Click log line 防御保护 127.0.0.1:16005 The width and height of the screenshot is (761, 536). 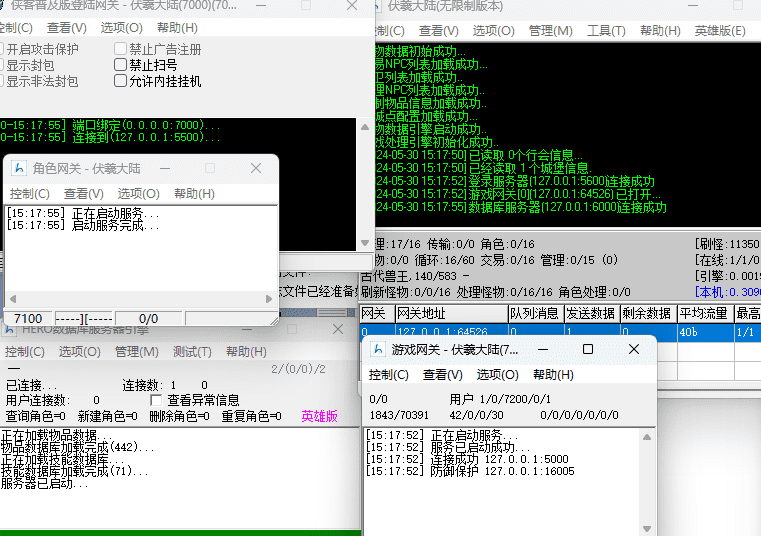[470, 471]
